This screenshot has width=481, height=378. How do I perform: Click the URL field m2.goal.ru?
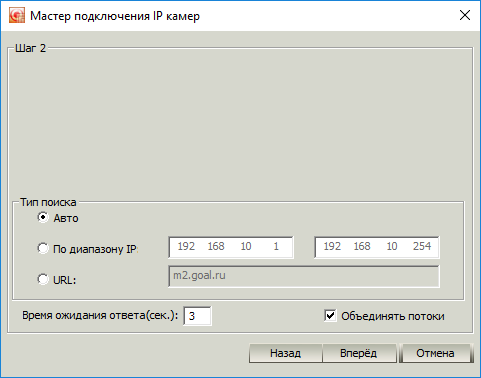[x=304, y=276]
